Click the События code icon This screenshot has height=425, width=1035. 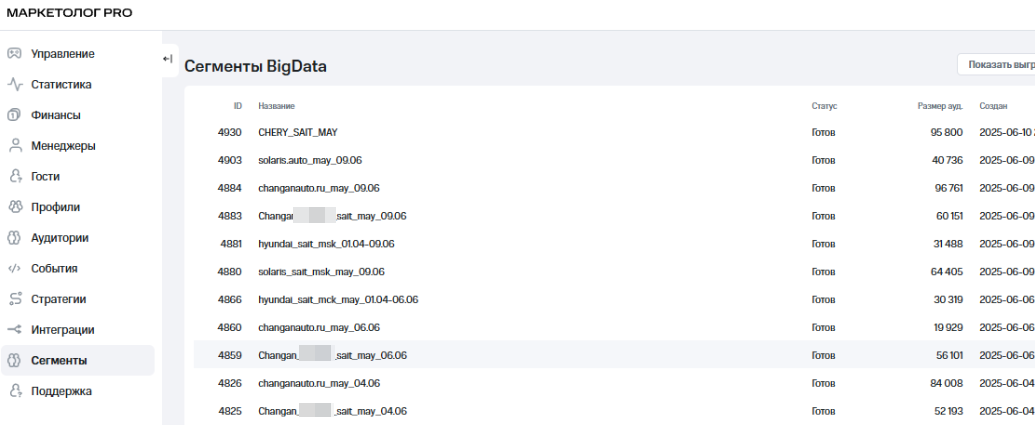pyautogui.click(x=15, y=268)
